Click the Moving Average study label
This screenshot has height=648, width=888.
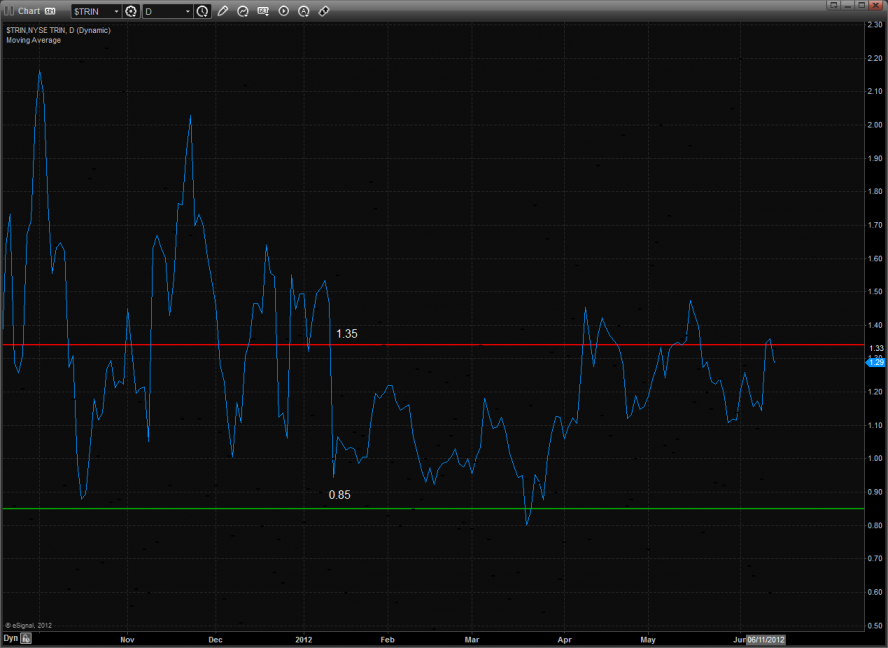(x=33, y=40)
